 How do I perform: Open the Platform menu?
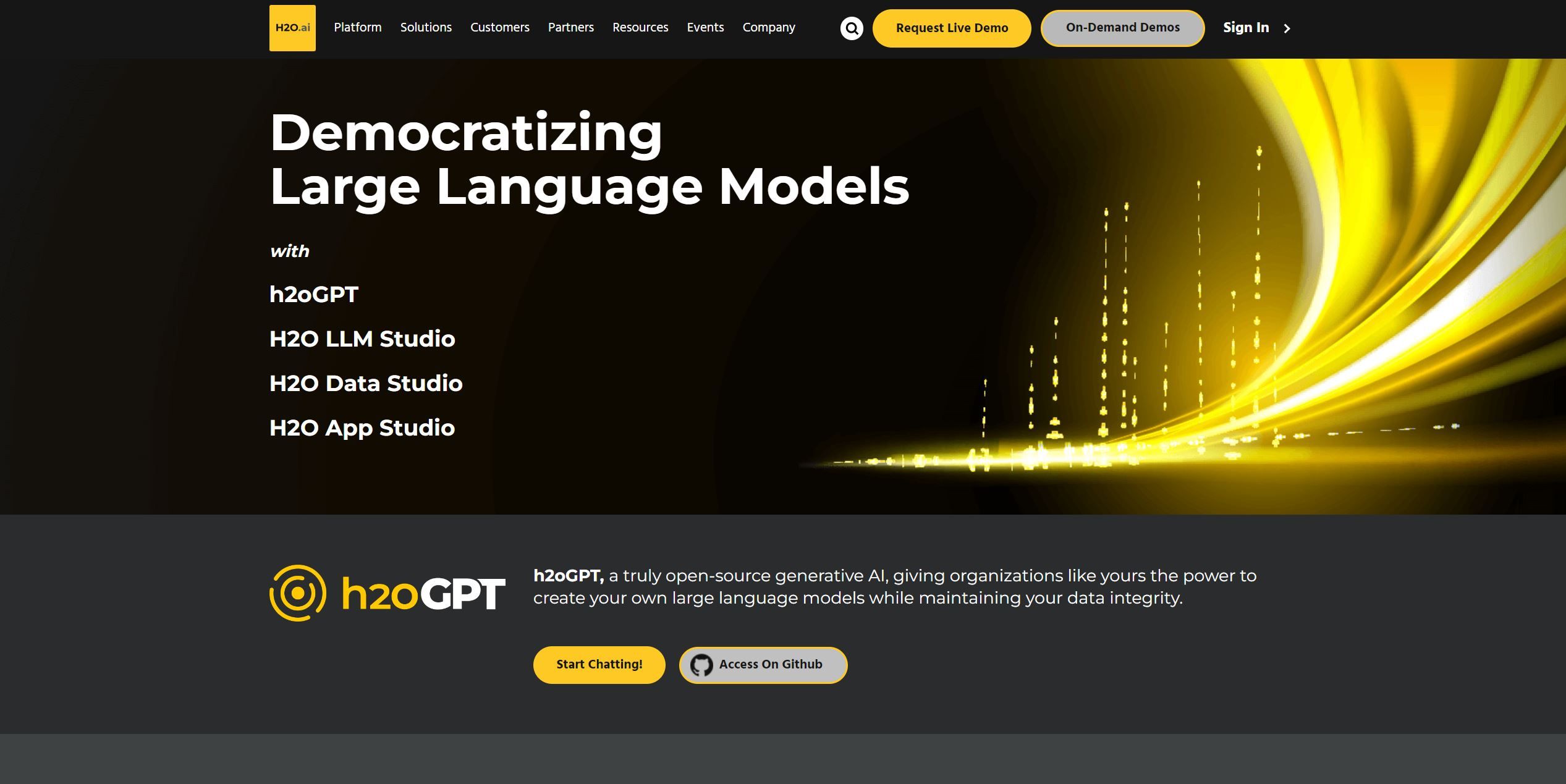pos(357,27)
